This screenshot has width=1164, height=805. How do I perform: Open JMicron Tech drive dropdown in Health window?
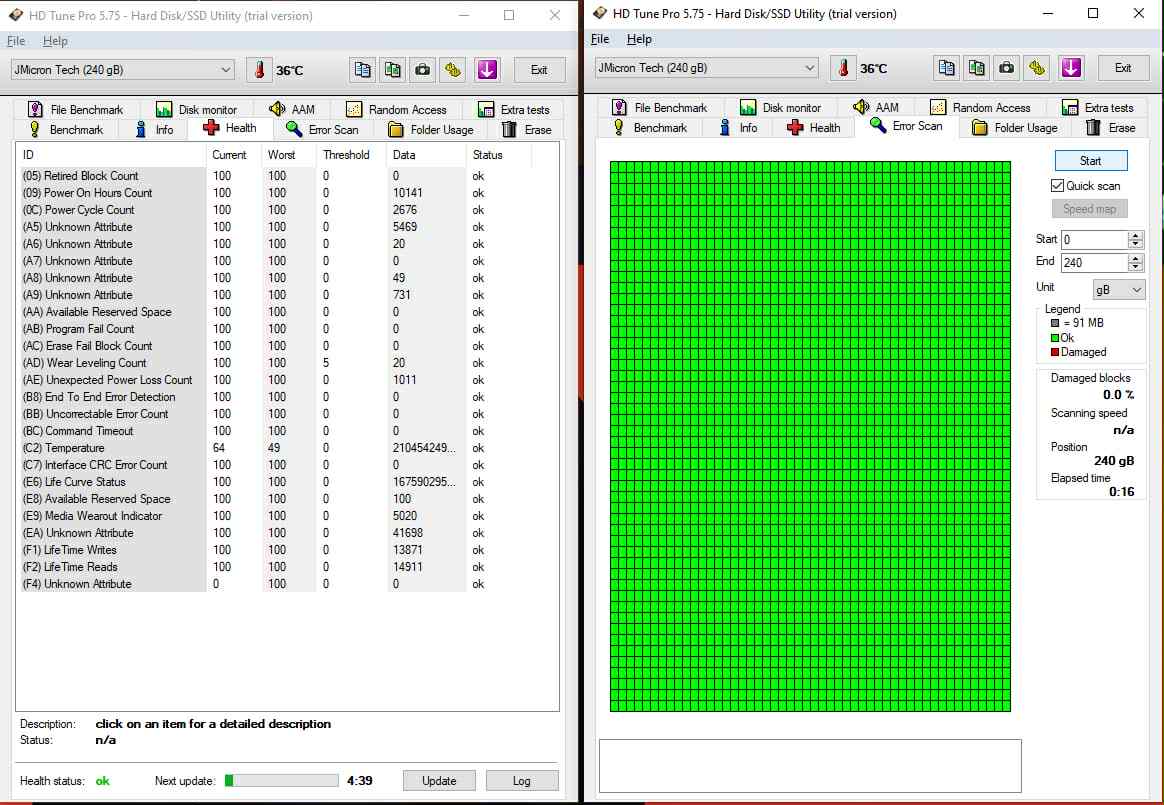pos(122,70)
